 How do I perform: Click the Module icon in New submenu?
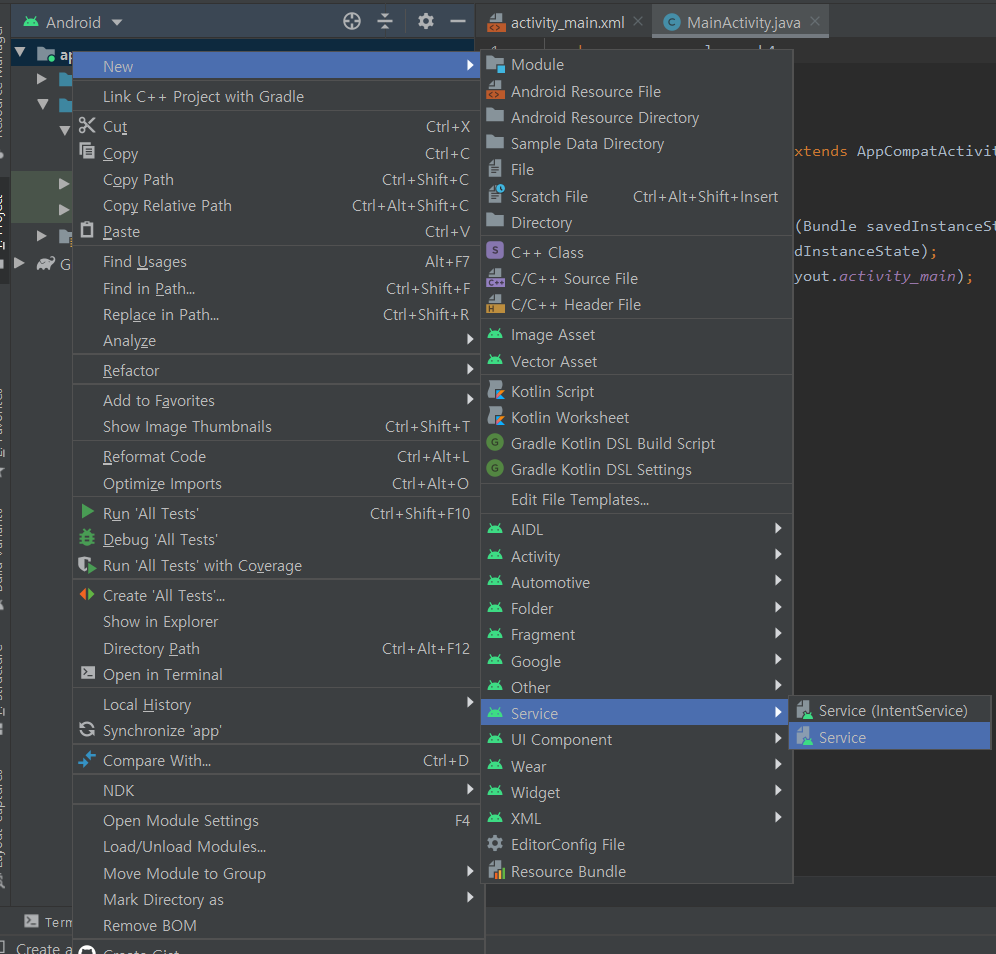pos(495,64)
